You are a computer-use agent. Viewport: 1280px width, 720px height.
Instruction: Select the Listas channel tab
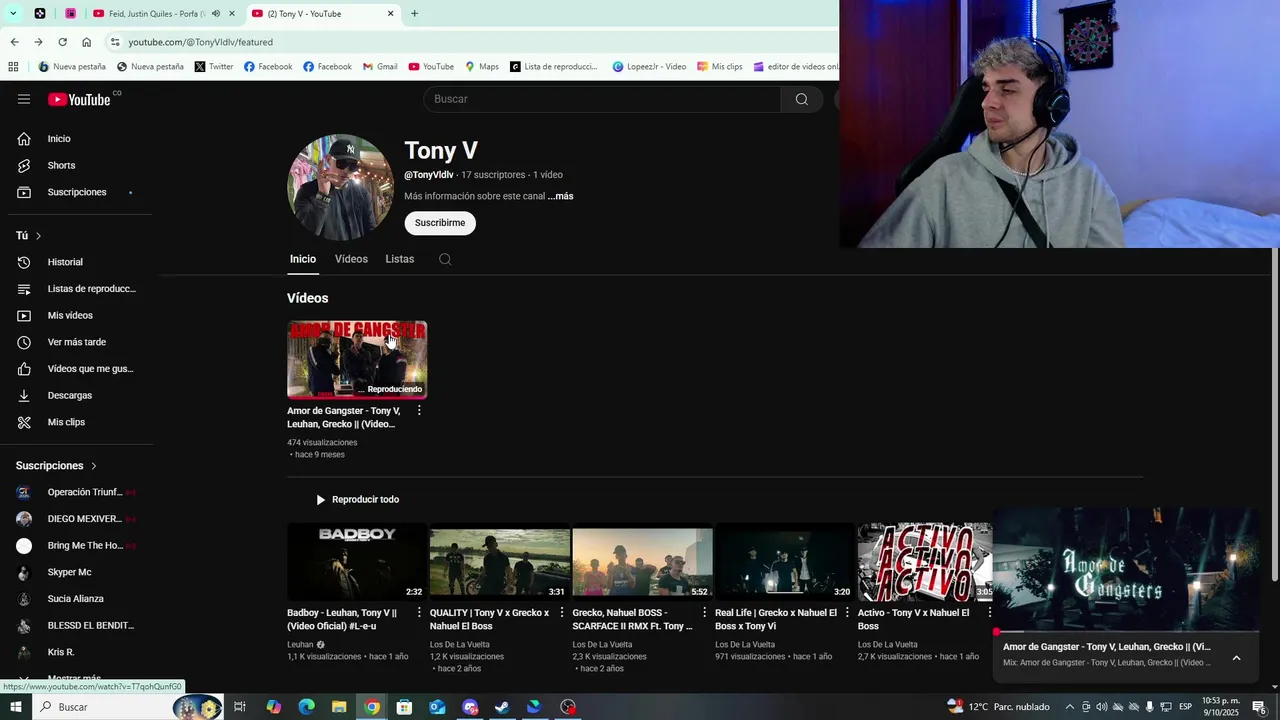(x=400, y=259)
